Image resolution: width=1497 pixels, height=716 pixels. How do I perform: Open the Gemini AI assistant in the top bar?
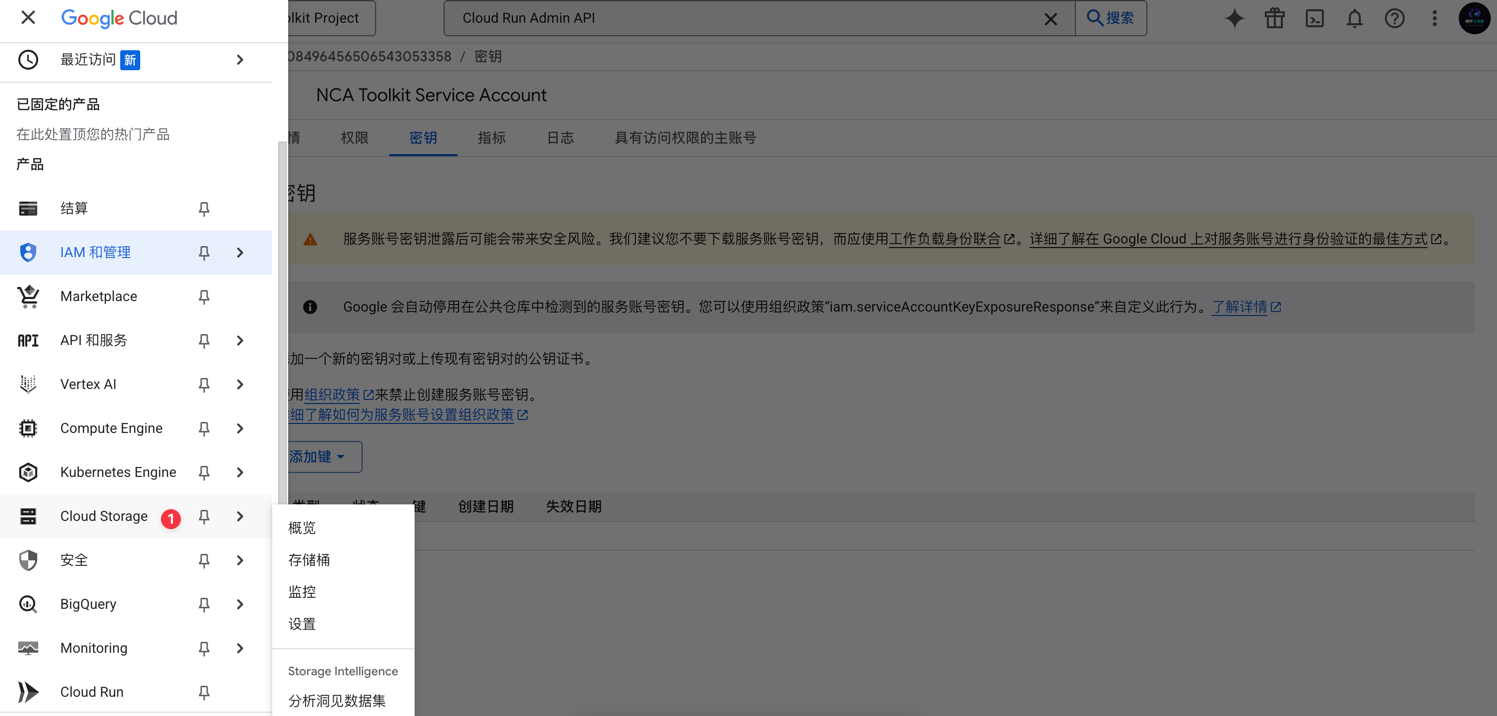point(1234,18)
